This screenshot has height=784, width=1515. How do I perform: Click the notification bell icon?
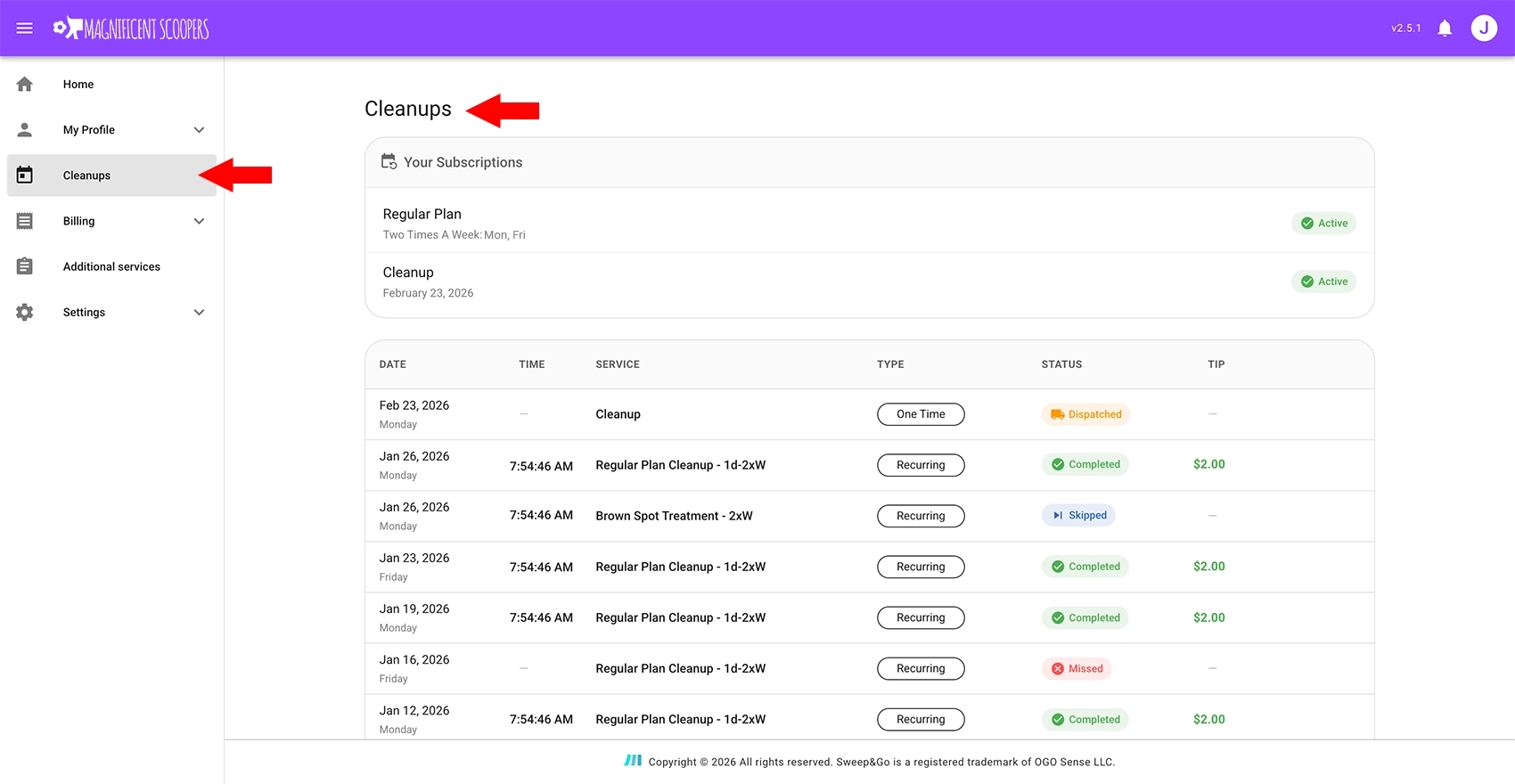[x=1445, y=29]
